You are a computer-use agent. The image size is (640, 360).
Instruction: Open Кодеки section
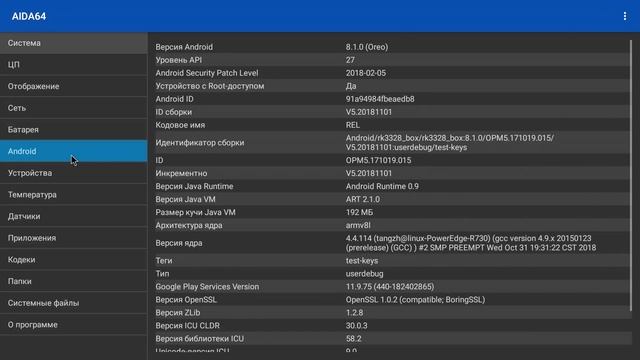pos(73,259)
